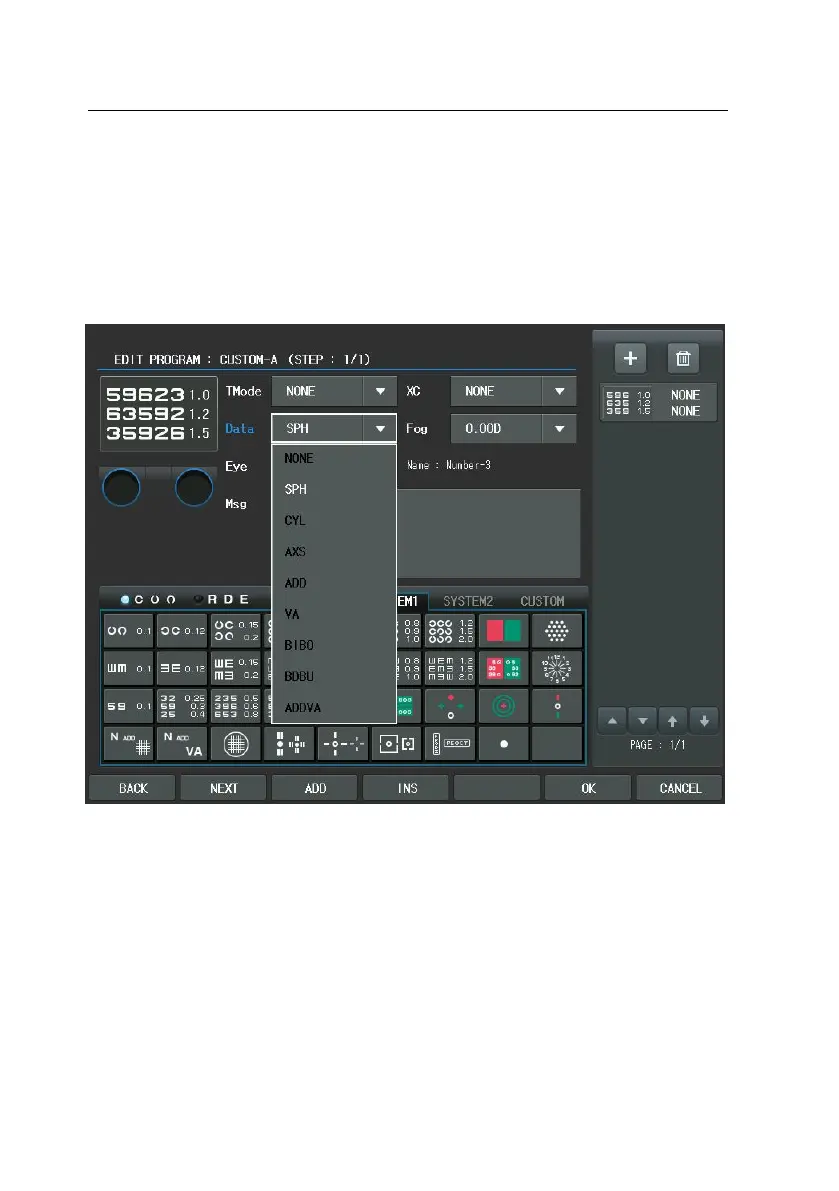The width and height of the screenshot is (839, 1191).
Task: Go to next page with triangle down
Action: pyautogui.click(x=642, y=721)
